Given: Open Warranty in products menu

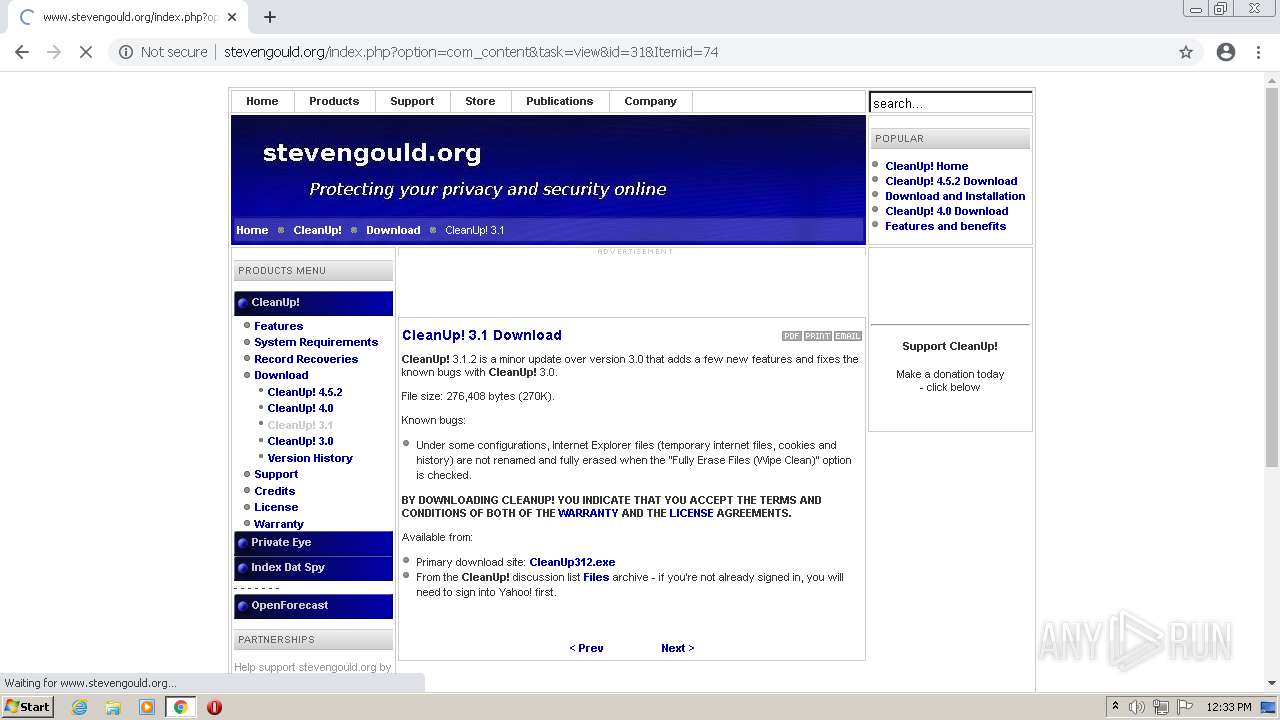Looking at the screenshot, I should (x=279, y=524).
